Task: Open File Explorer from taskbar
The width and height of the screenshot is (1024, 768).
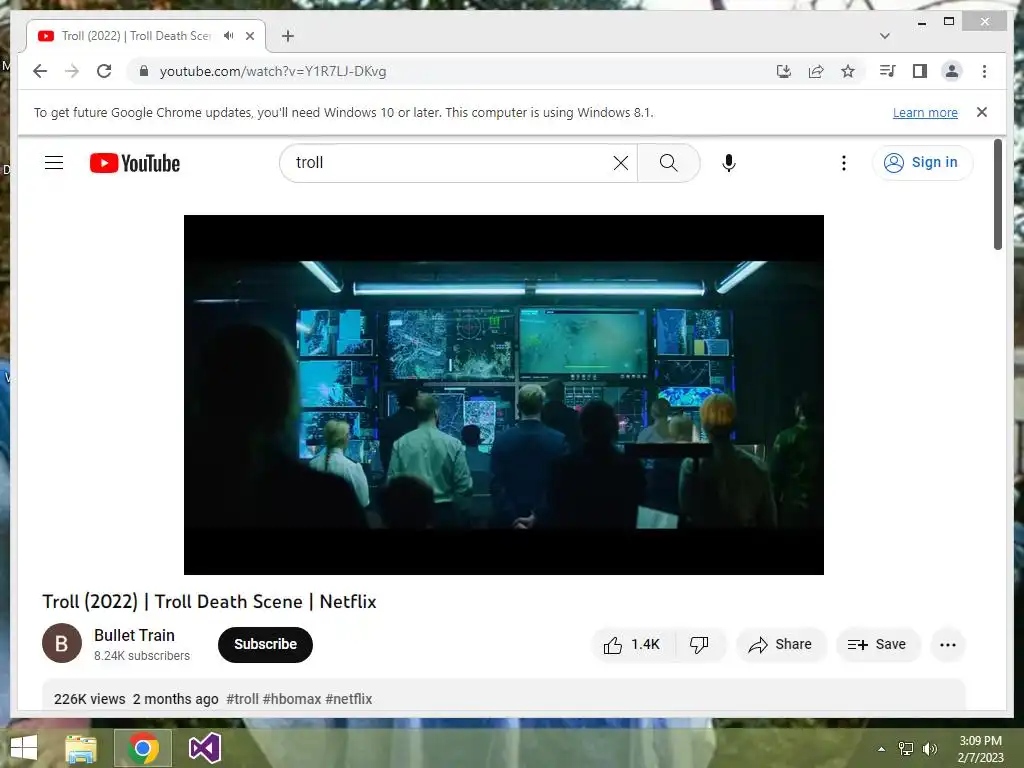Action: tap(81, 748)
